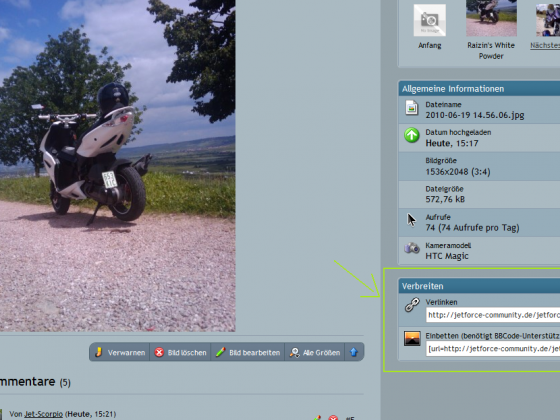Viewport: 560px width, 420px height.
Task: Click the Dateiname file icon
Action: tap(412, 108)
